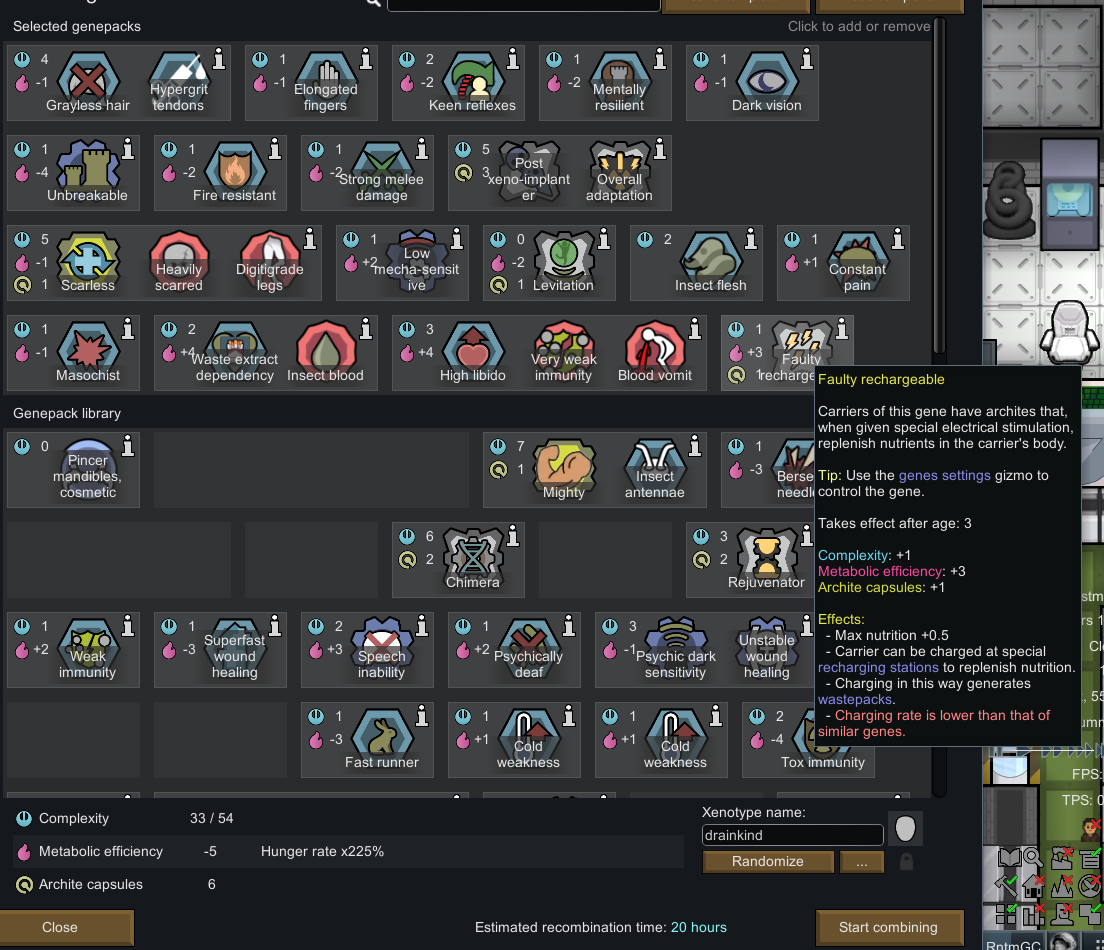Remove the Unbreakable castle gene
Screen dimensions: 1104x950
point(88,173)
